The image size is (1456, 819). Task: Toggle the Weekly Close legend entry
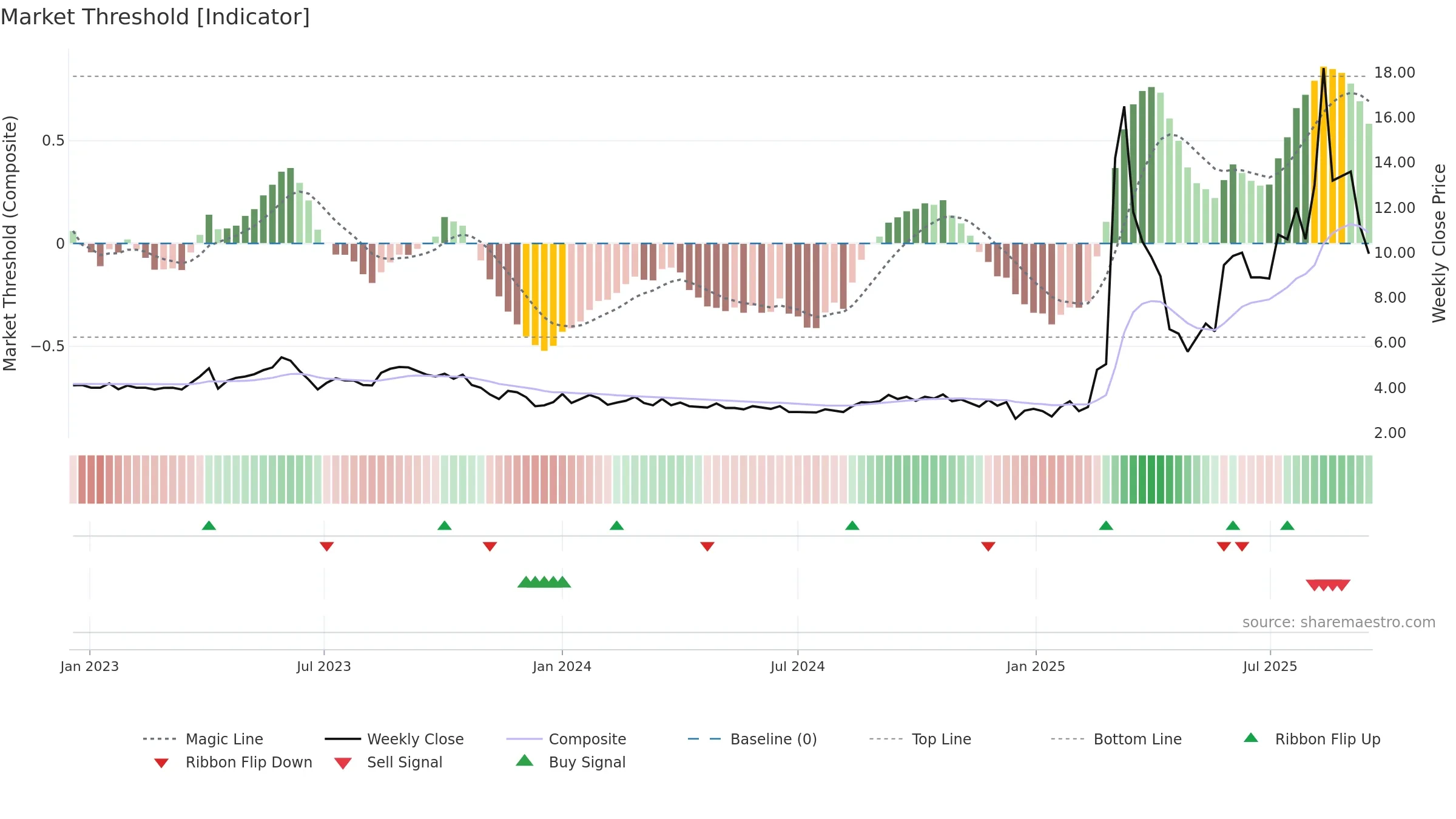click(x=394, y=739)
